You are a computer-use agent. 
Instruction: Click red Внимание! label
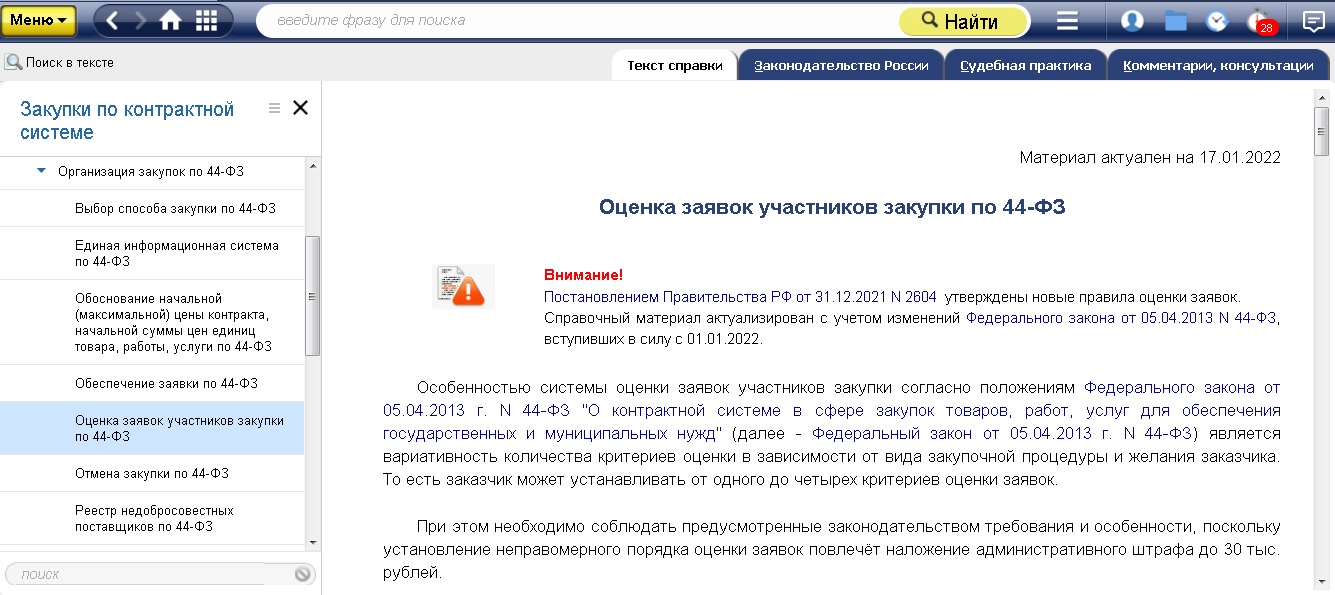(x=583, y=275)
